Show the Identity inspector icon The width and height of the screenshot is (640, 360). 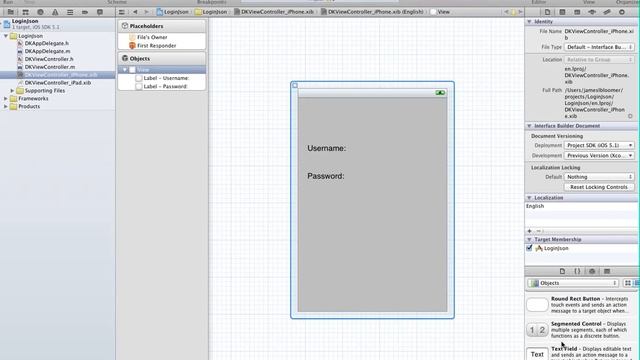point(562,12)
